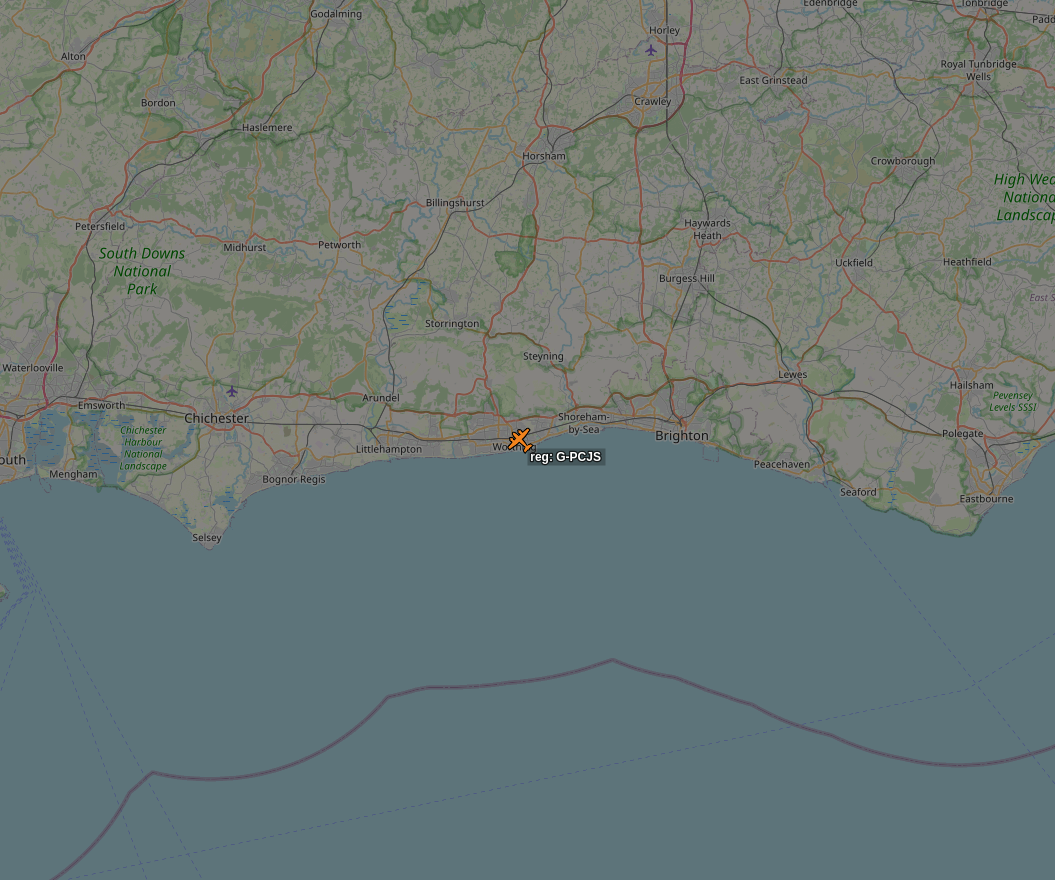Click the Pevensey Levels SSSI label
Screen dimensions: 1055x880
pyautogui.click(x=1013, y=401)
